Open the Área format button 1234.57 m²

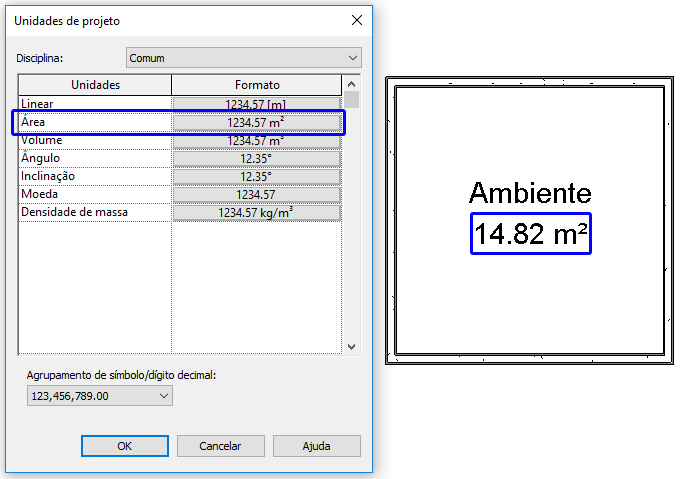[x=256, y=122]
